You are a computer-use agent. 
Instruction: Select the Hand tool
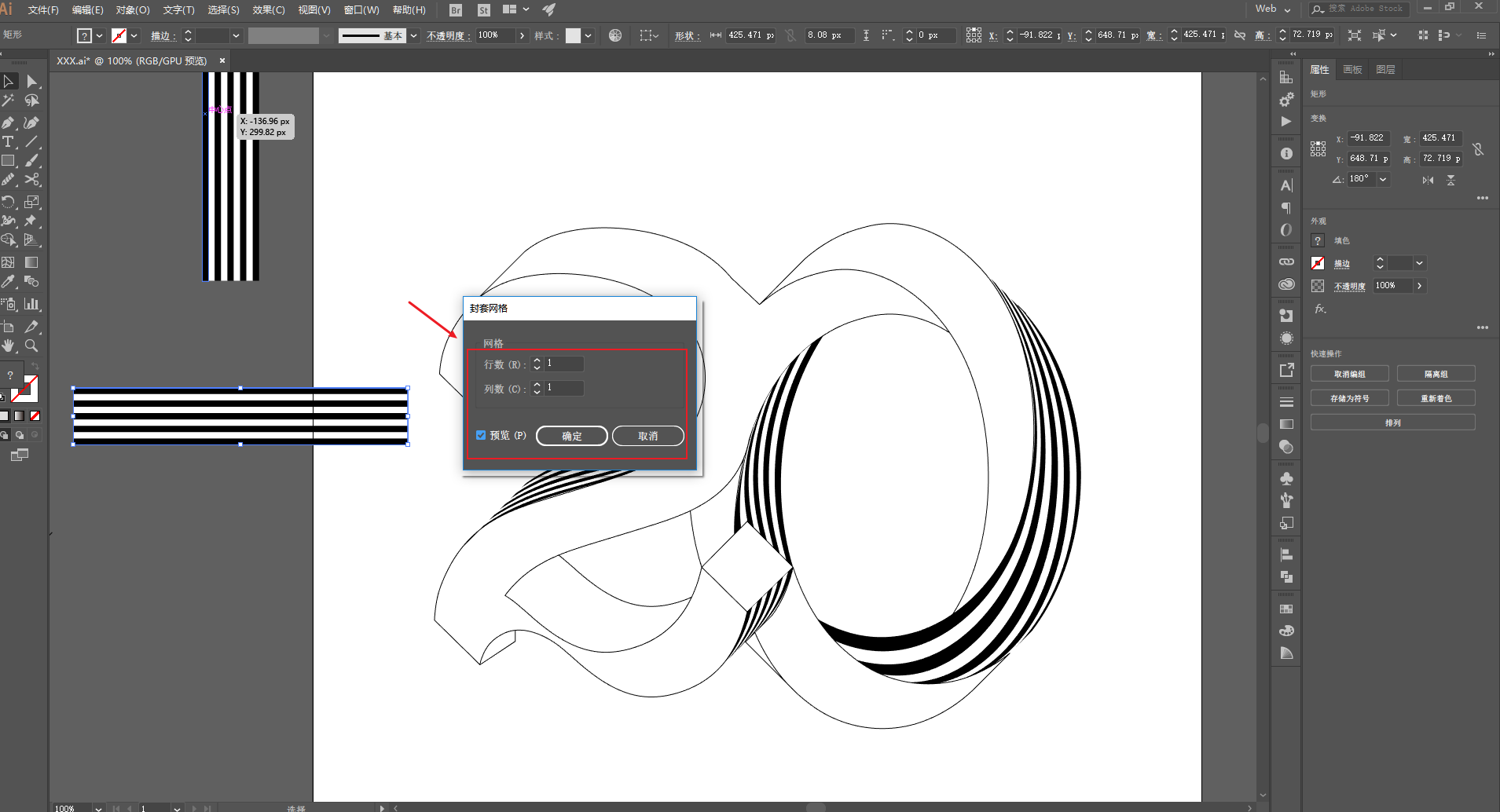(9, 346)
